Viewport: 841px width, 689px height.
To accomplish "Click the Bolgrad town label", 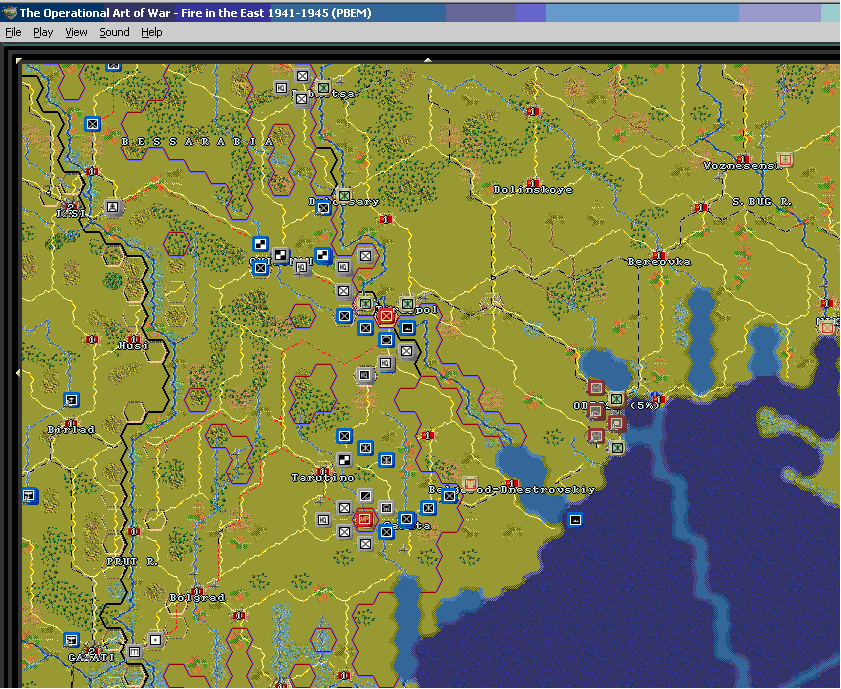I will click(x=197, y=597).
